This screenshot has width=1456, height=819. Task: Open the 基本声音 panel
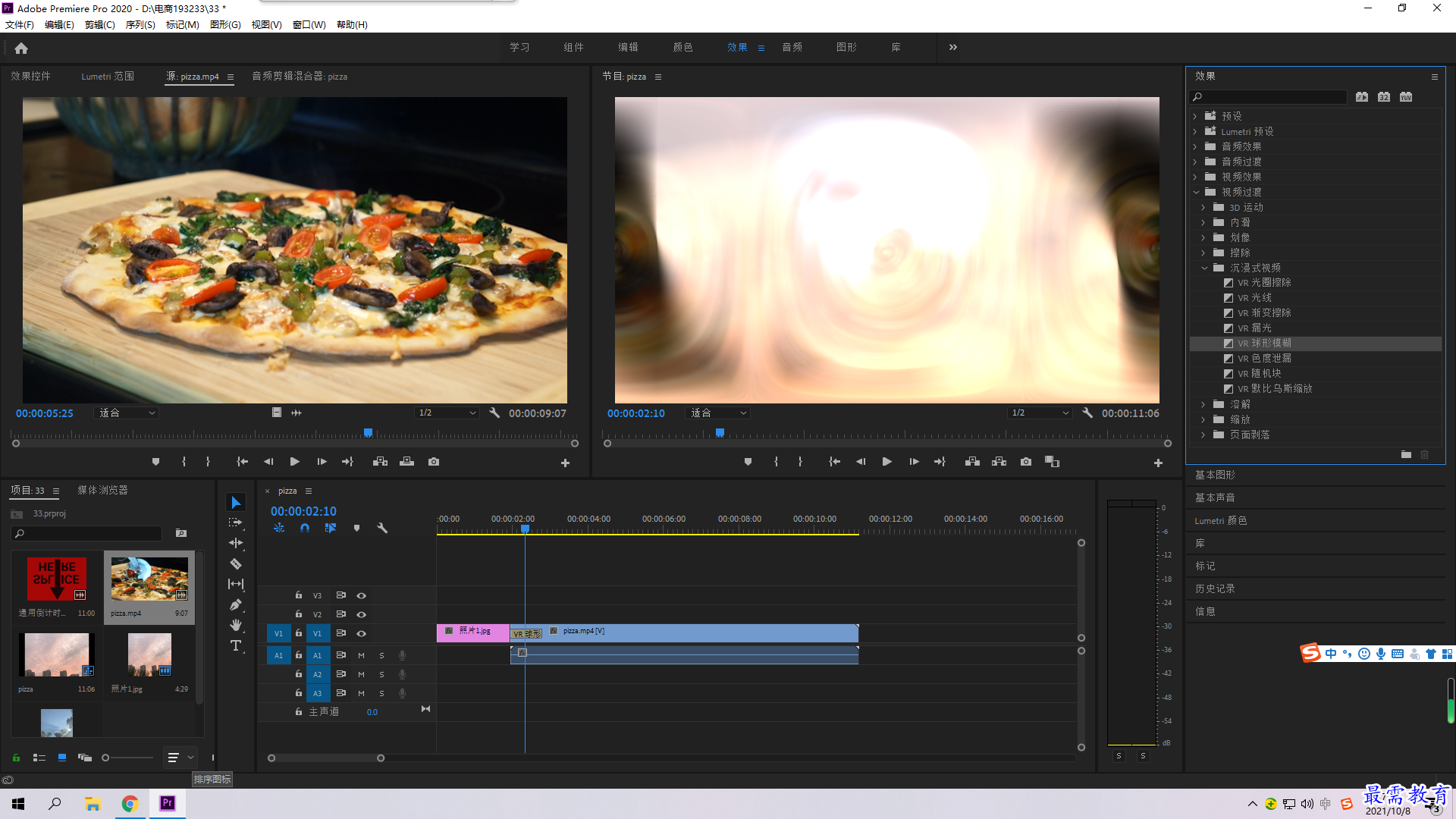(1215, 497)
